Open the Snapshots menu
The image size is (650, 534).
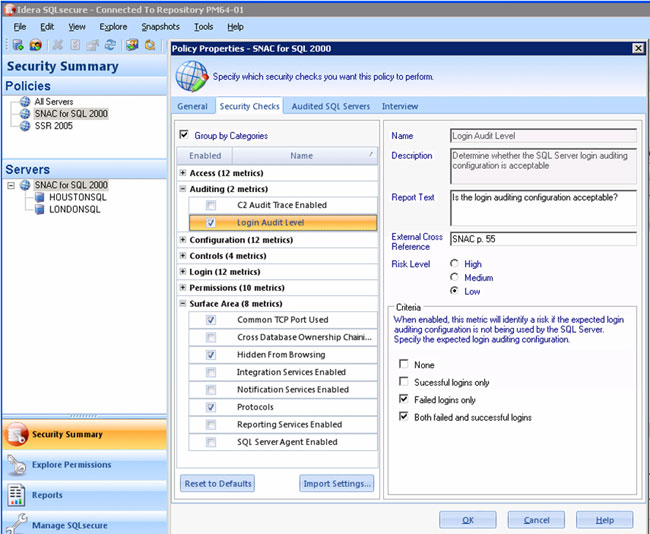point(160,27)
